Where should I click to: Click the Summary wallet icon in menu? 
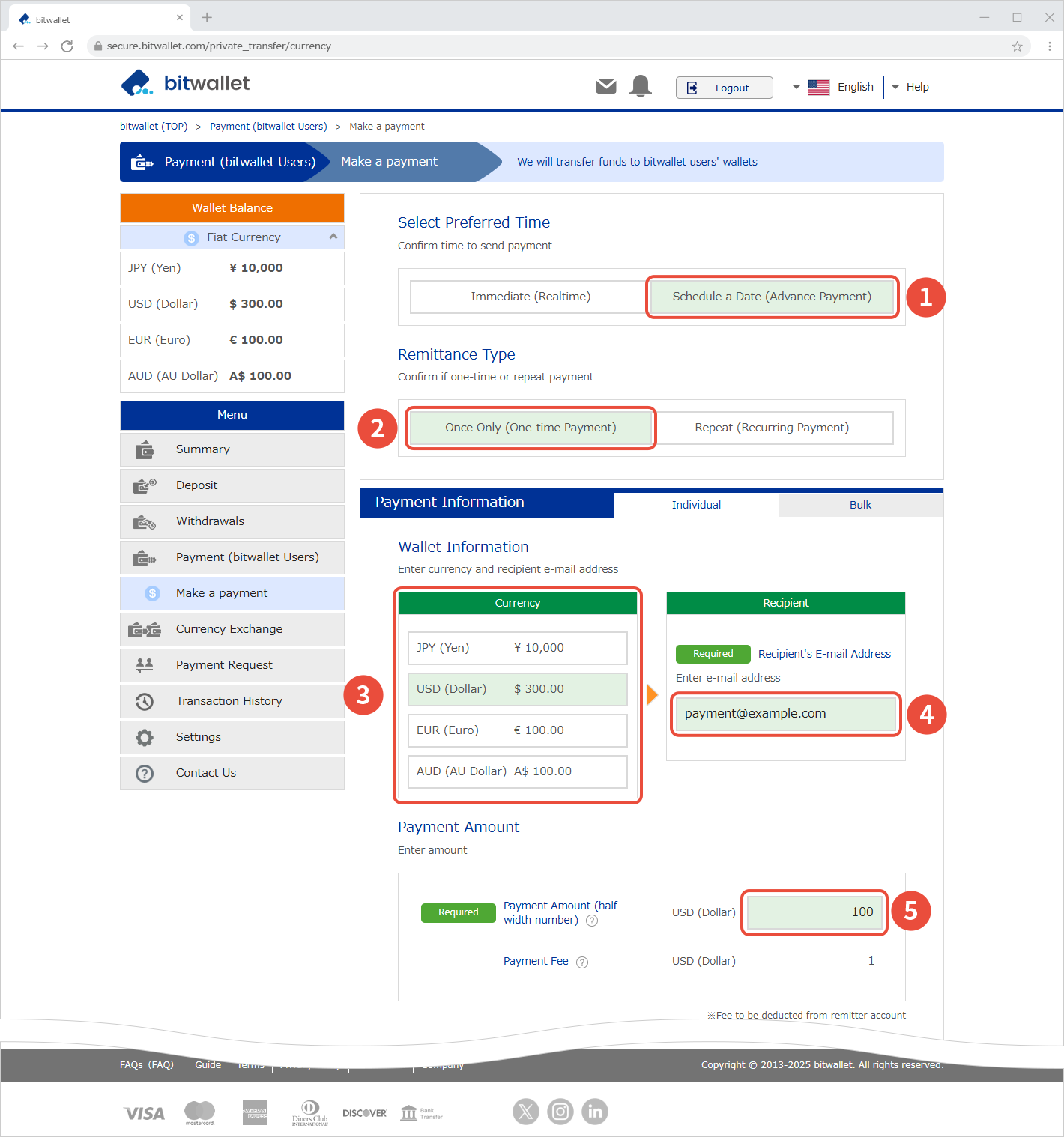click(145, 449)
